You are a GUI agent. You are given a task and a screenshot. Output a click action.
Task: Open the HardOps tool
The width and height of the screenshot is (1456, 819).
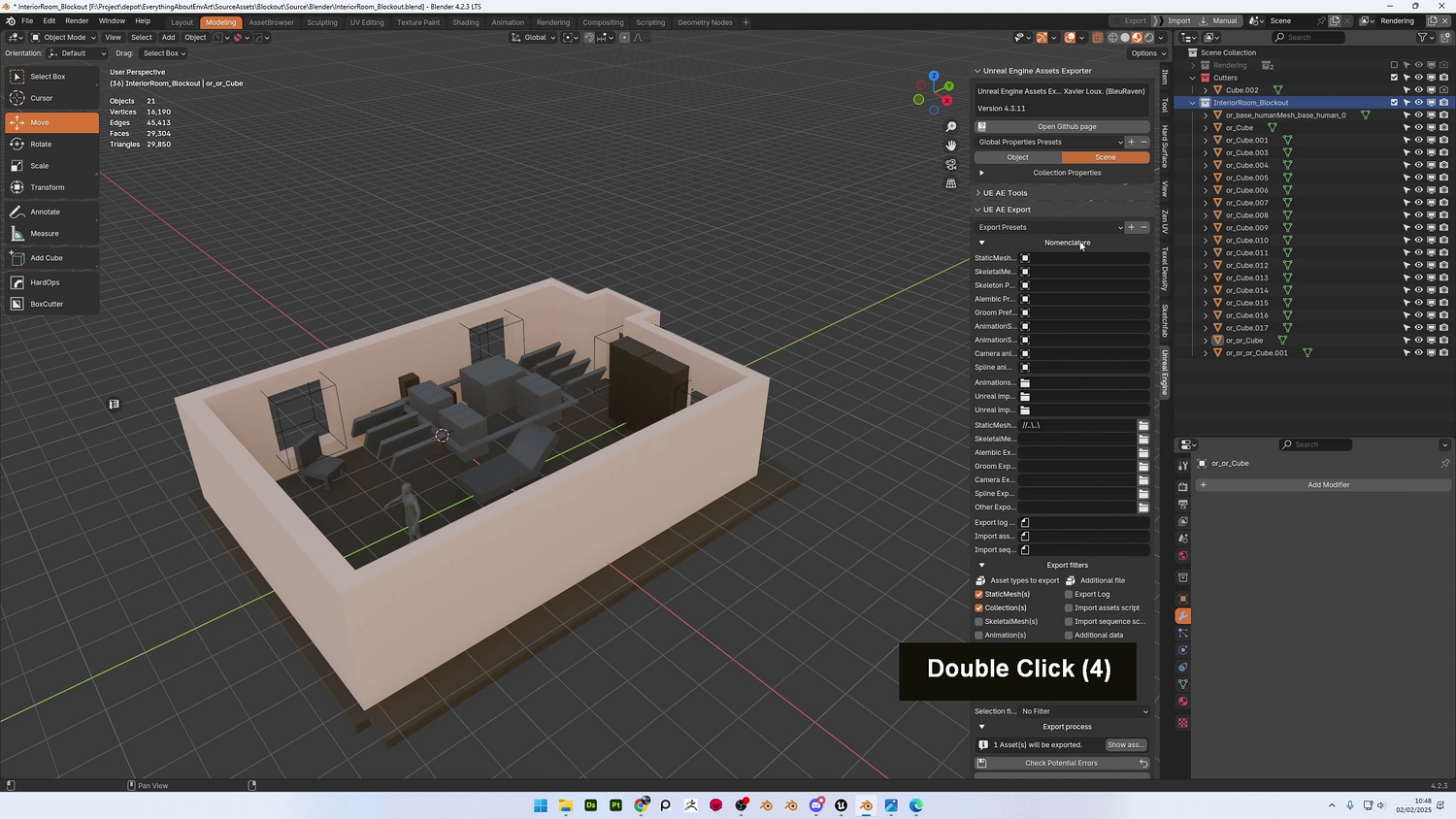pyautogui.click(x=51, y=282)
